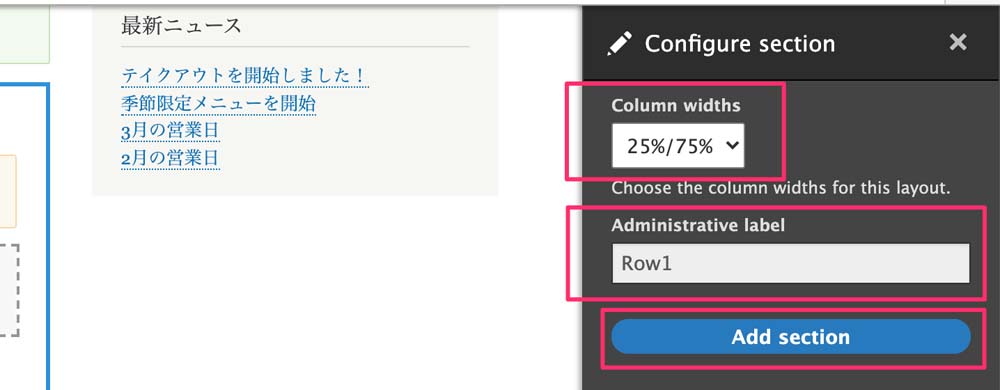Click the 最新ニュース block heading
This screenshot has height=390, width=1000.
click(x=181, y=26)
